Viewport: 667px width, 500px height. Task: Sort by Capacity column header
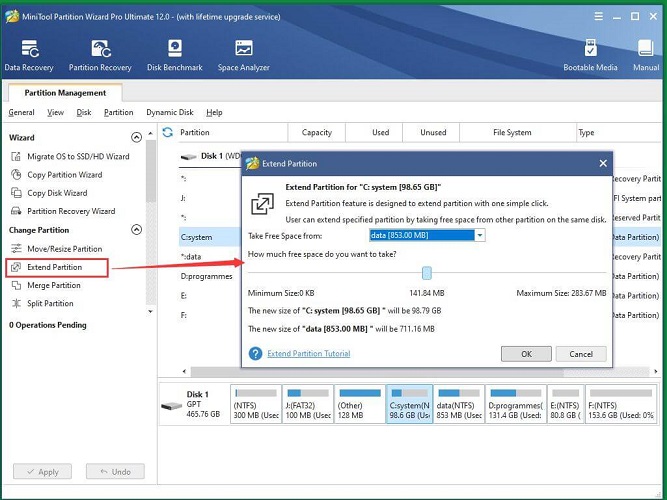pos(316,132)
